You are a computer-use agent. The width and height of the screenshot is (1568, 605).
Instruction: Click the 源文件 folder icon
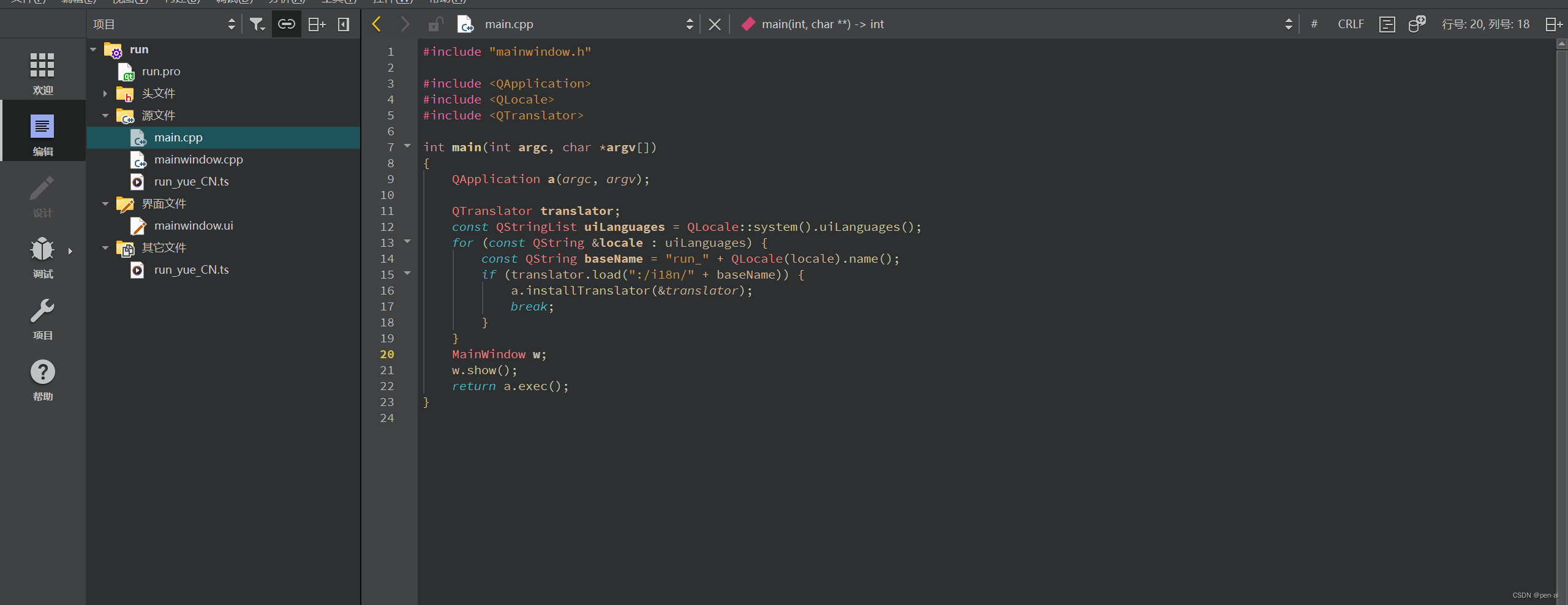click(x=125, y=116)
